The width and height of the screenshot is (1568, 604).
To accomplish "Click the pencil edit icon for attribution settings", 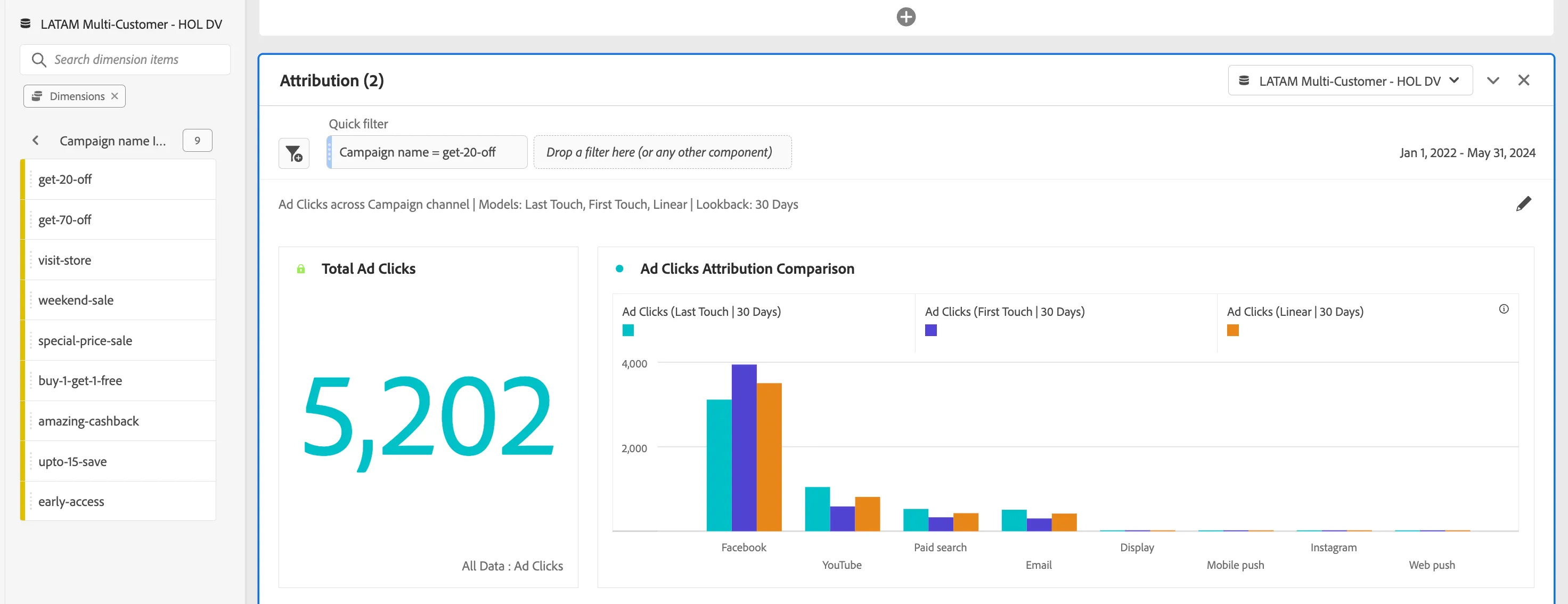I will pyautogui.click(x=1524, y=204).
